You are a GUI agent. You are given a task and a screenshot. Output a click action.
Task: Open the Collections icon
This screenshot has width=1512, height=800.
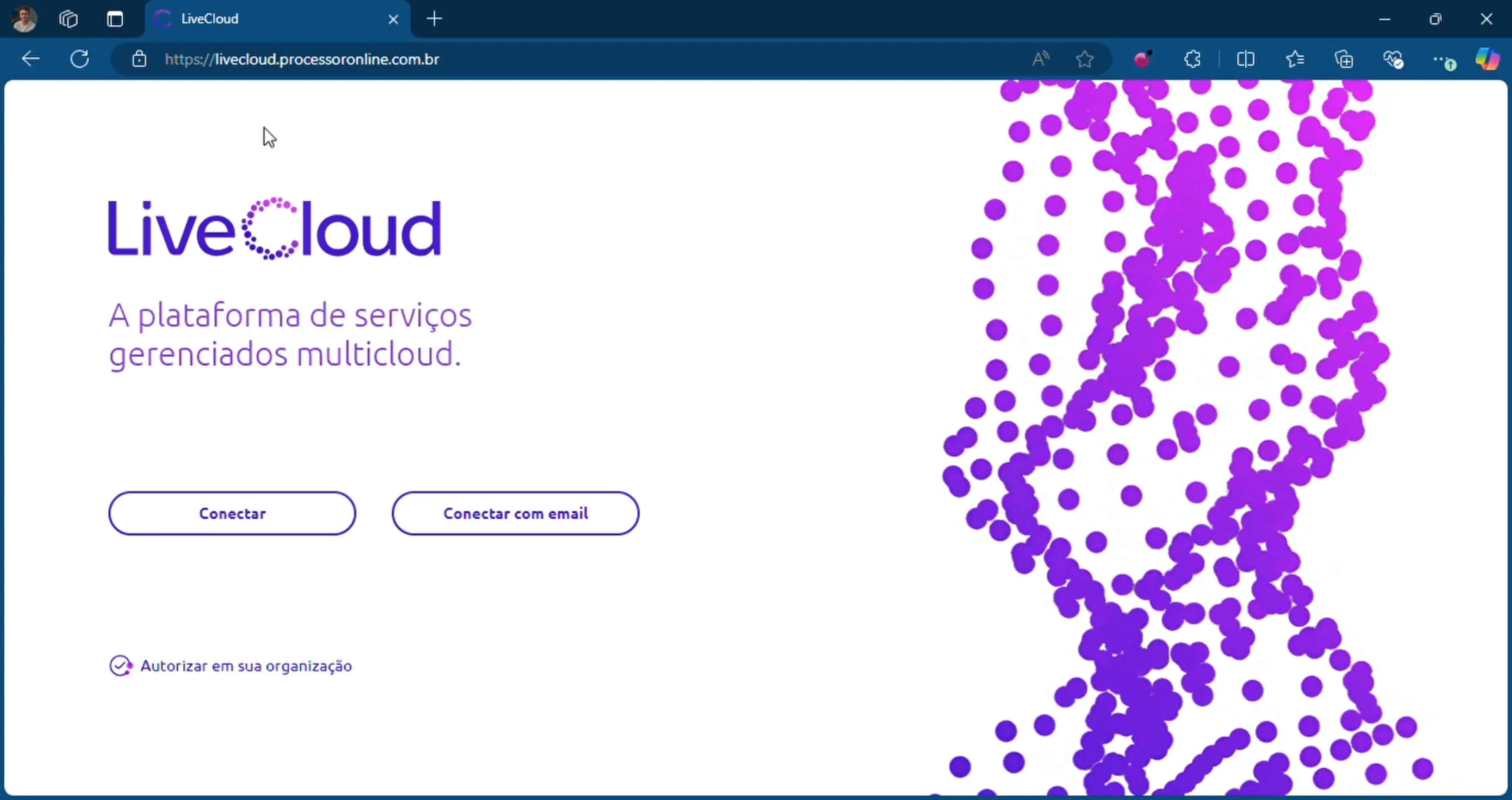coord(1343,59)
